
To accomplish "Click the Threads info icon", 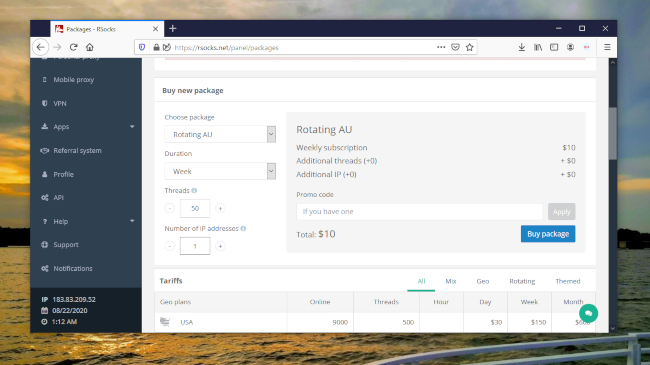I will (194, 191).
